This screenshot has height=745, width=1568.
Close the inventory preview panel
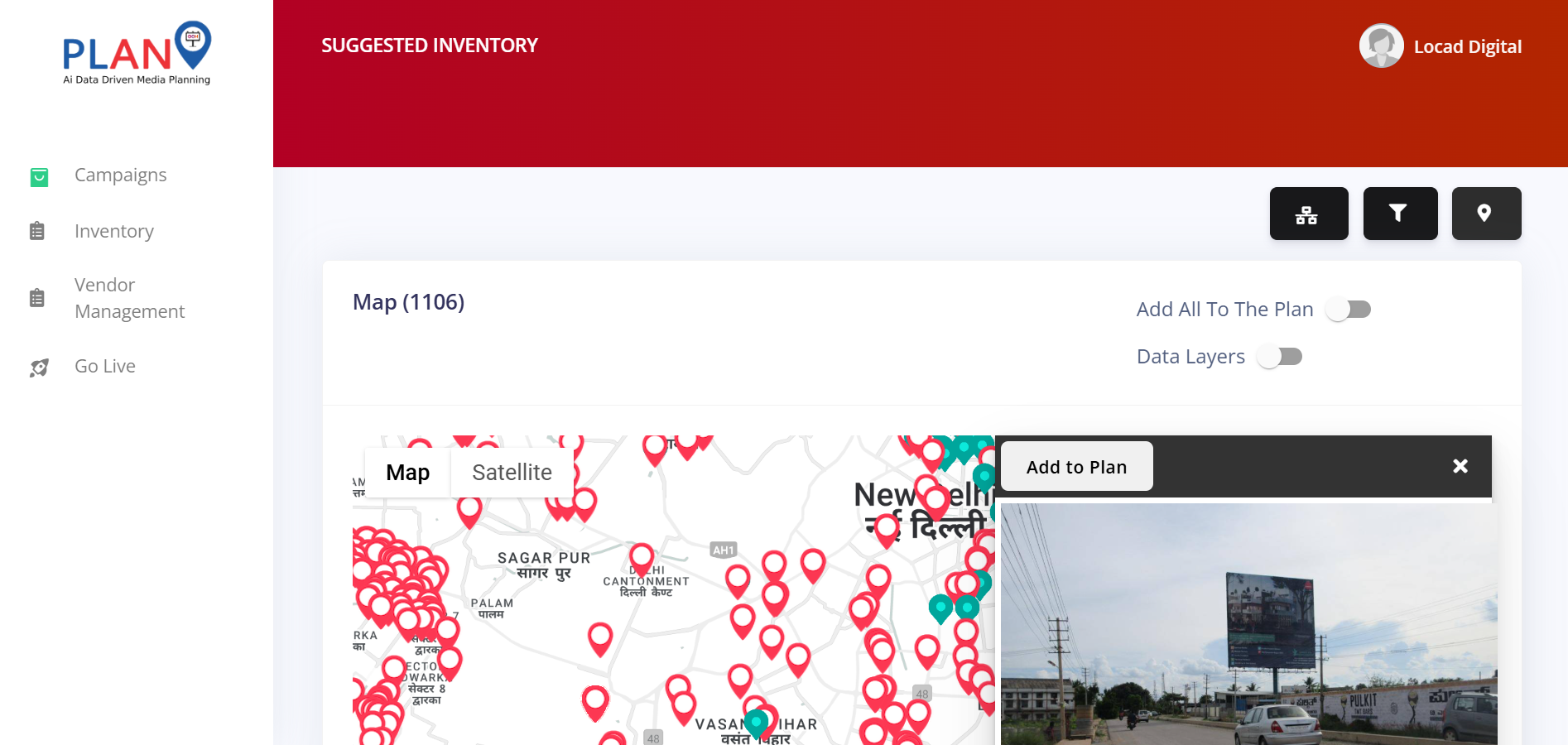click(1460, 466)
